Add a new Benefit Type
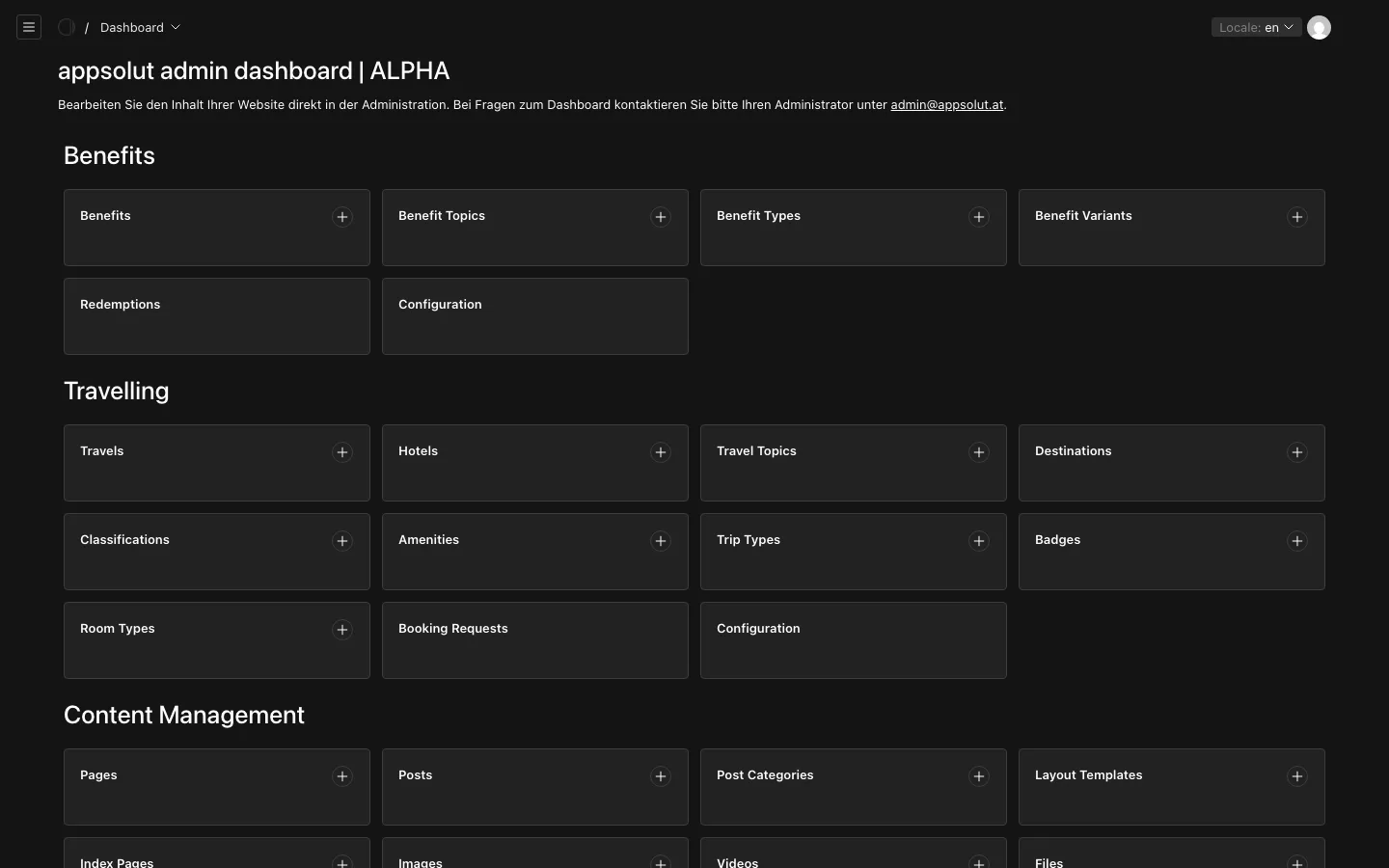 pos(979,217)
